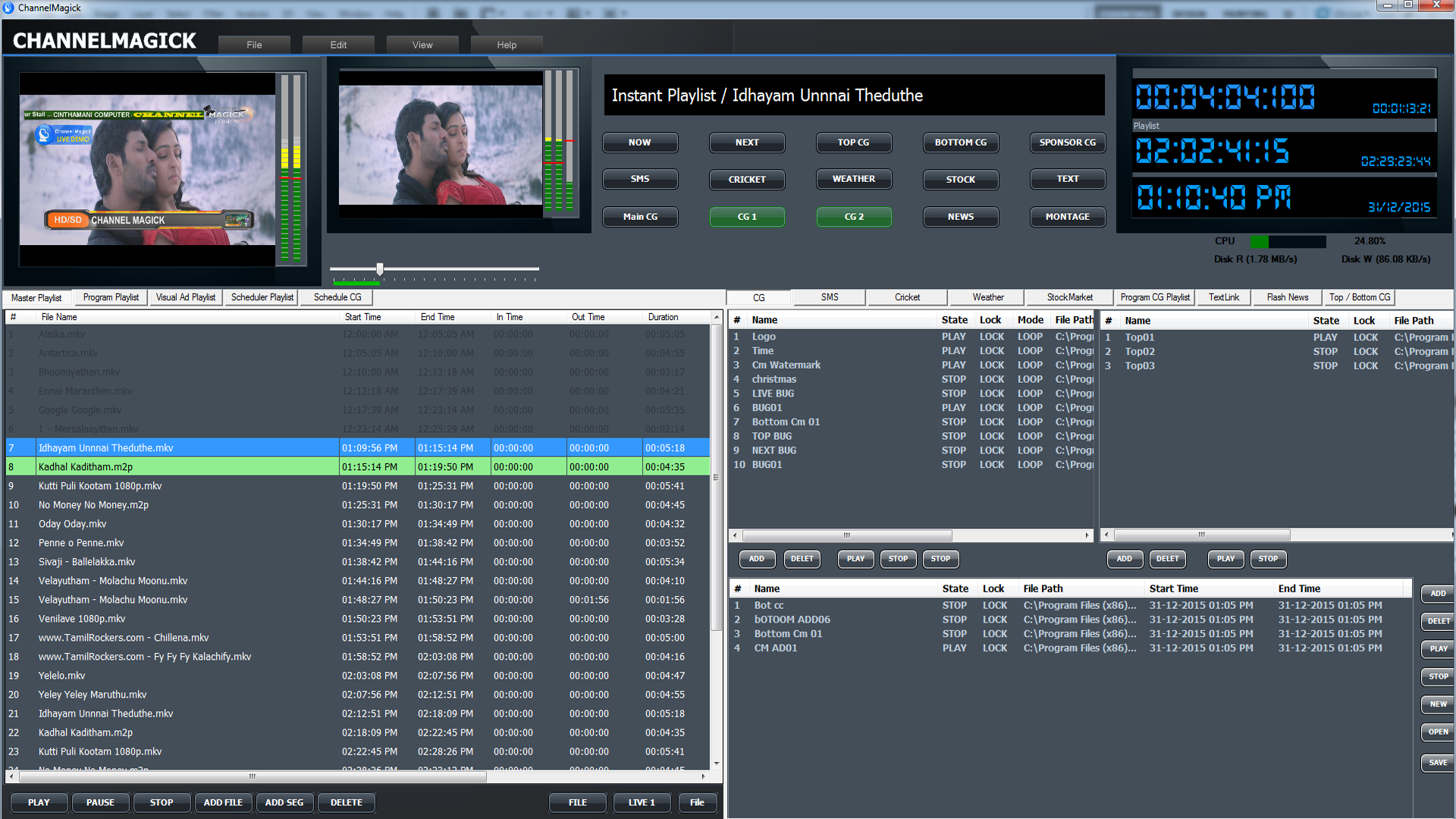The height and width of the screenshot is (819, 1456).
Task: Pause the master playlist
Action: [x=100, y=802]
